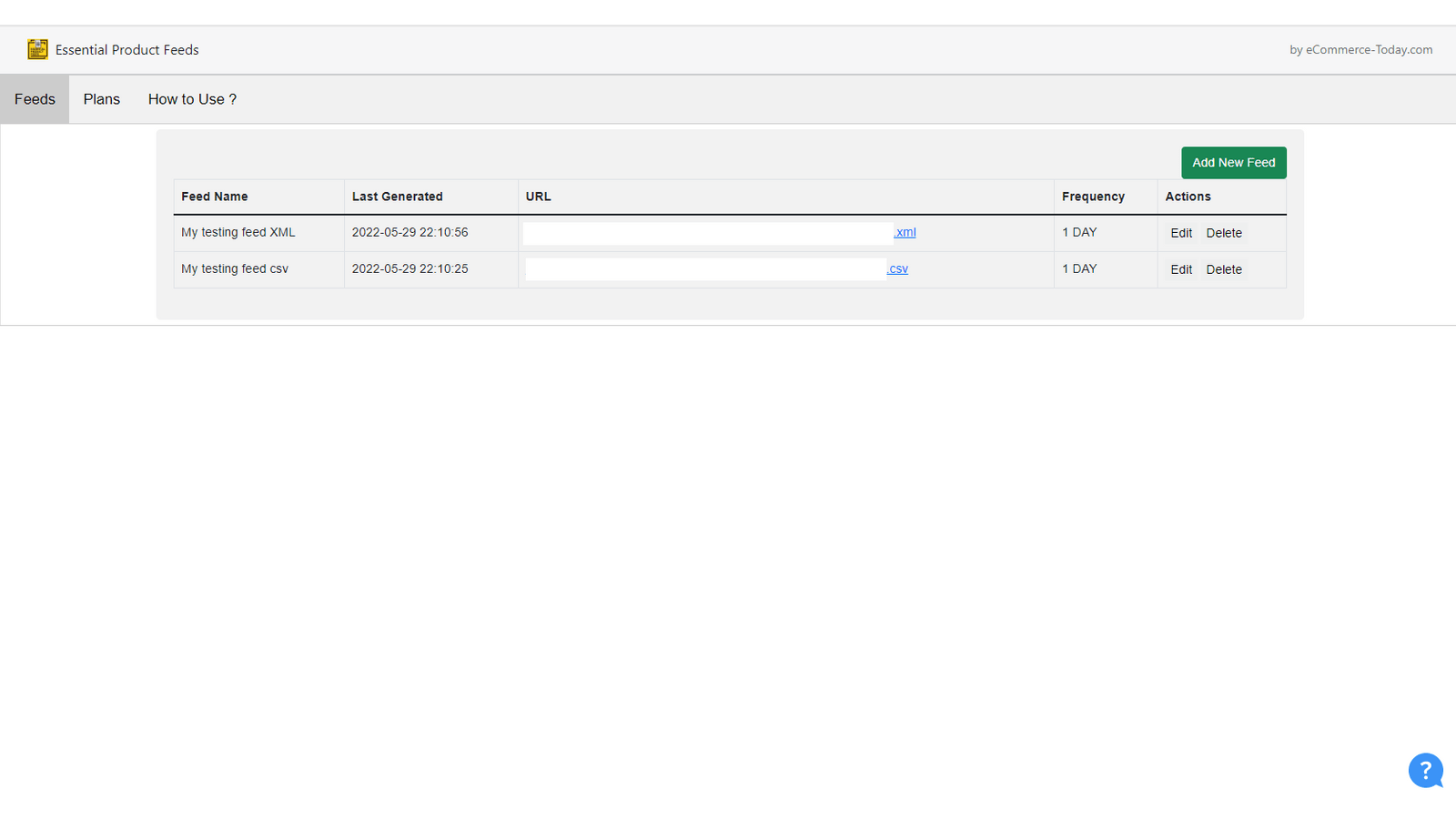Open the How to Use page

[192, 99]
